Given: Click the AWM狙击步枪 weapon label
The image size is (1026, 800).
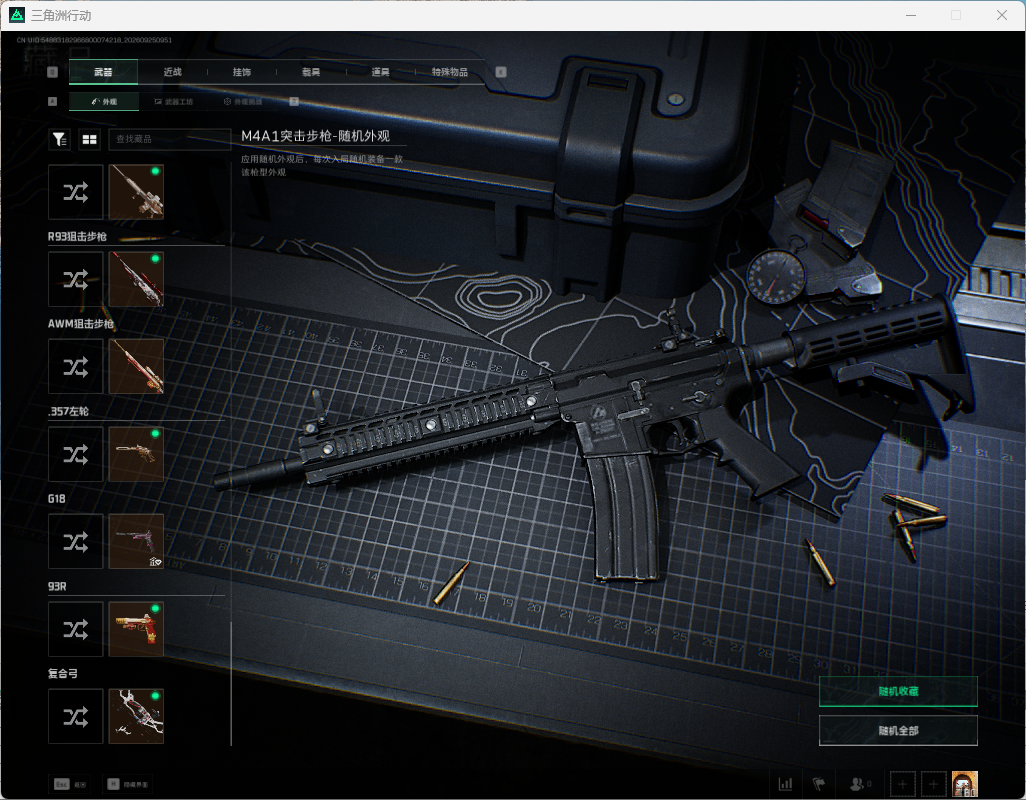Looking at the screenshot, I should click(x=80, y=324).
